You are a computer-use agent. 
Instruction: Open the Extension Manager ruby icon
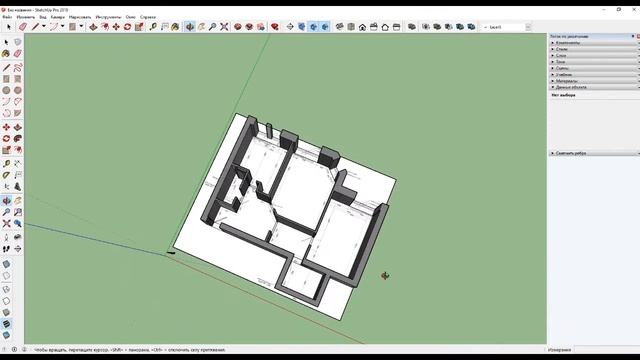tap(275, 27)
